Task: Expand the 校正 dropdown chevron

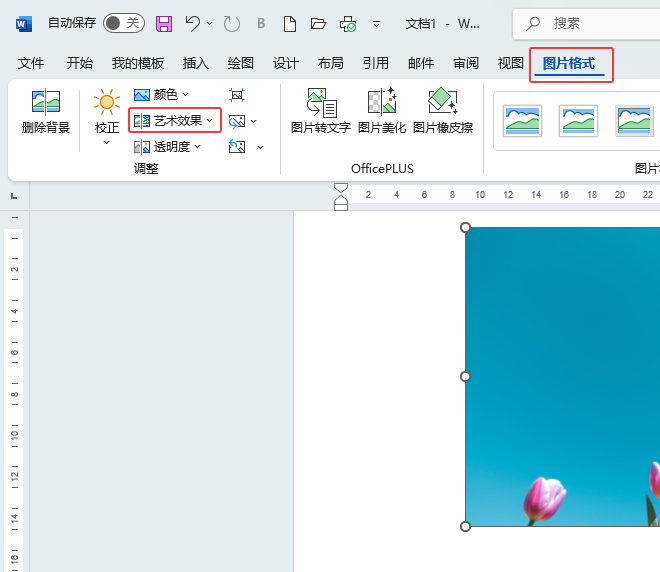Action: [x=106, y=143]
